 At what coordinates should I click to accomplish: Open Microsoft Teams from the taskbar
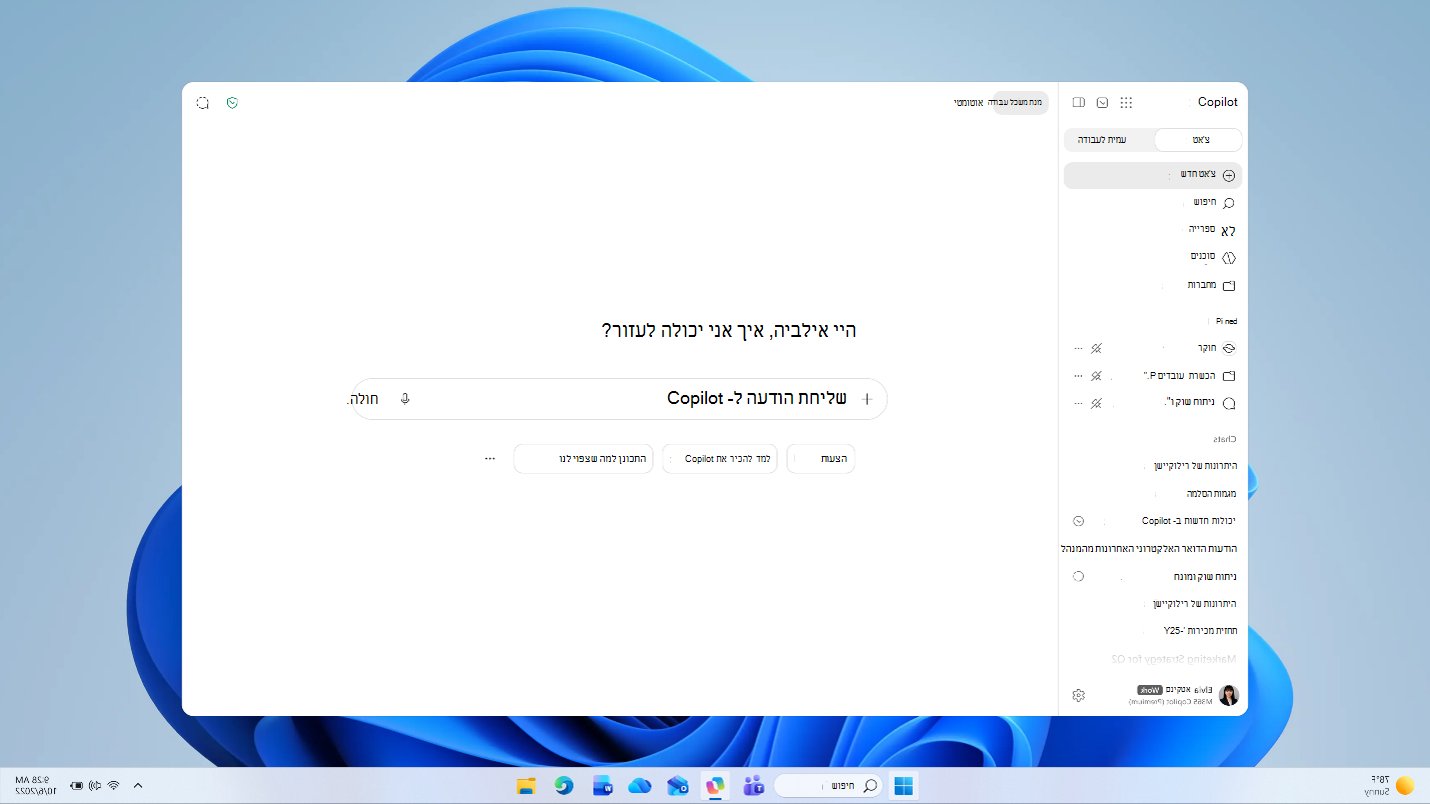coord(753,785)
